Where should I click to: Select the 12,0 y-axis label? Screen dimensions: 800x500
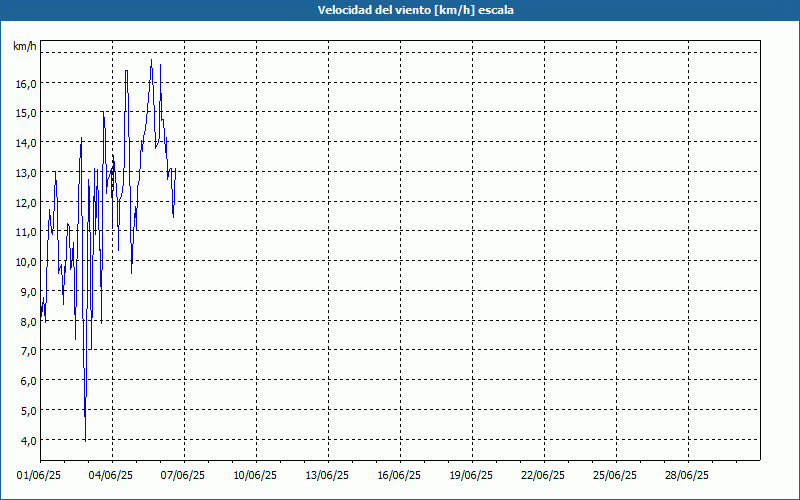coord(26,203)
